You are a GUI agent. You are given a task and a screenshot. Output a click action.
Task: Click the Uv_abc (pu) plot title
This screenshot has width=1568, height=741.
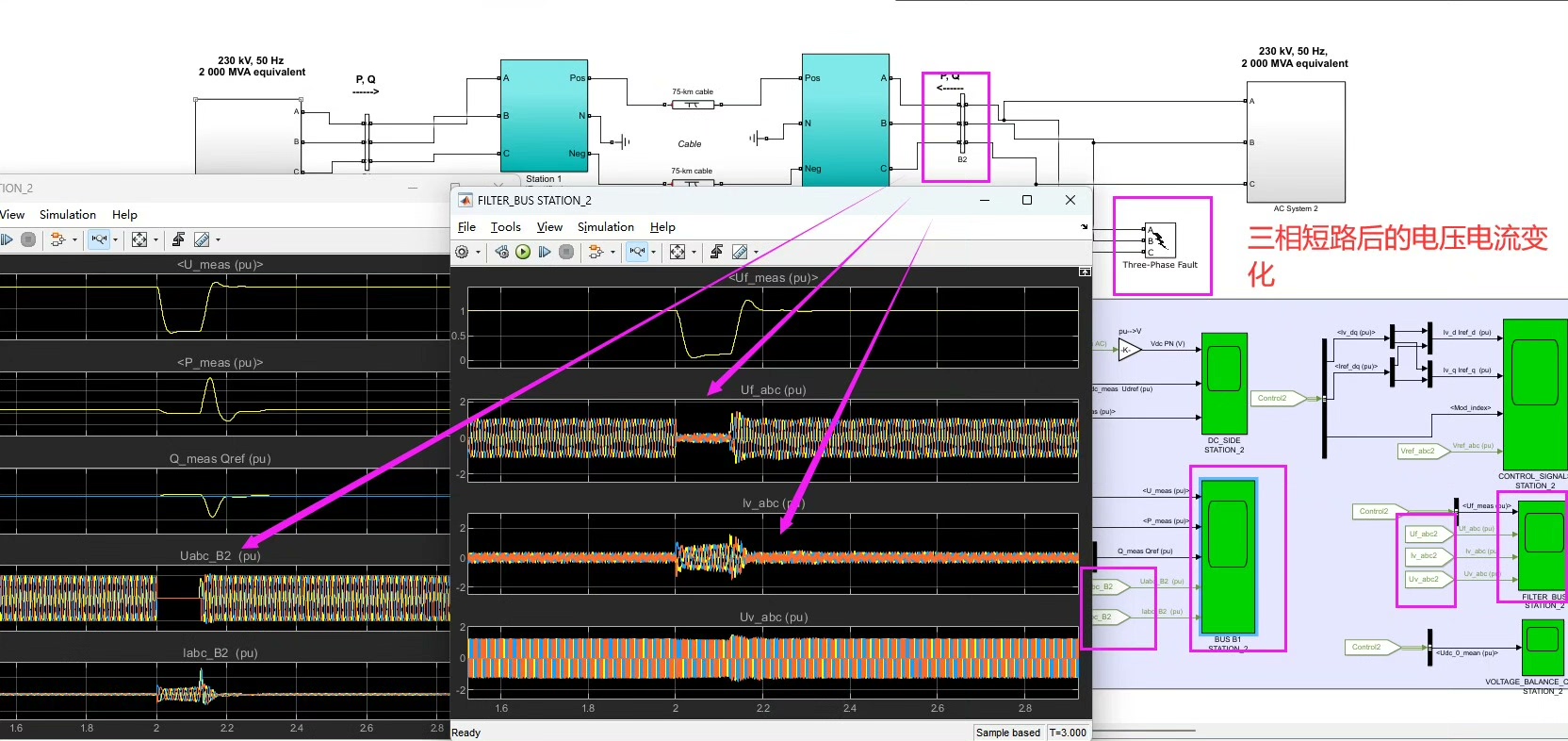click(774, 617)
